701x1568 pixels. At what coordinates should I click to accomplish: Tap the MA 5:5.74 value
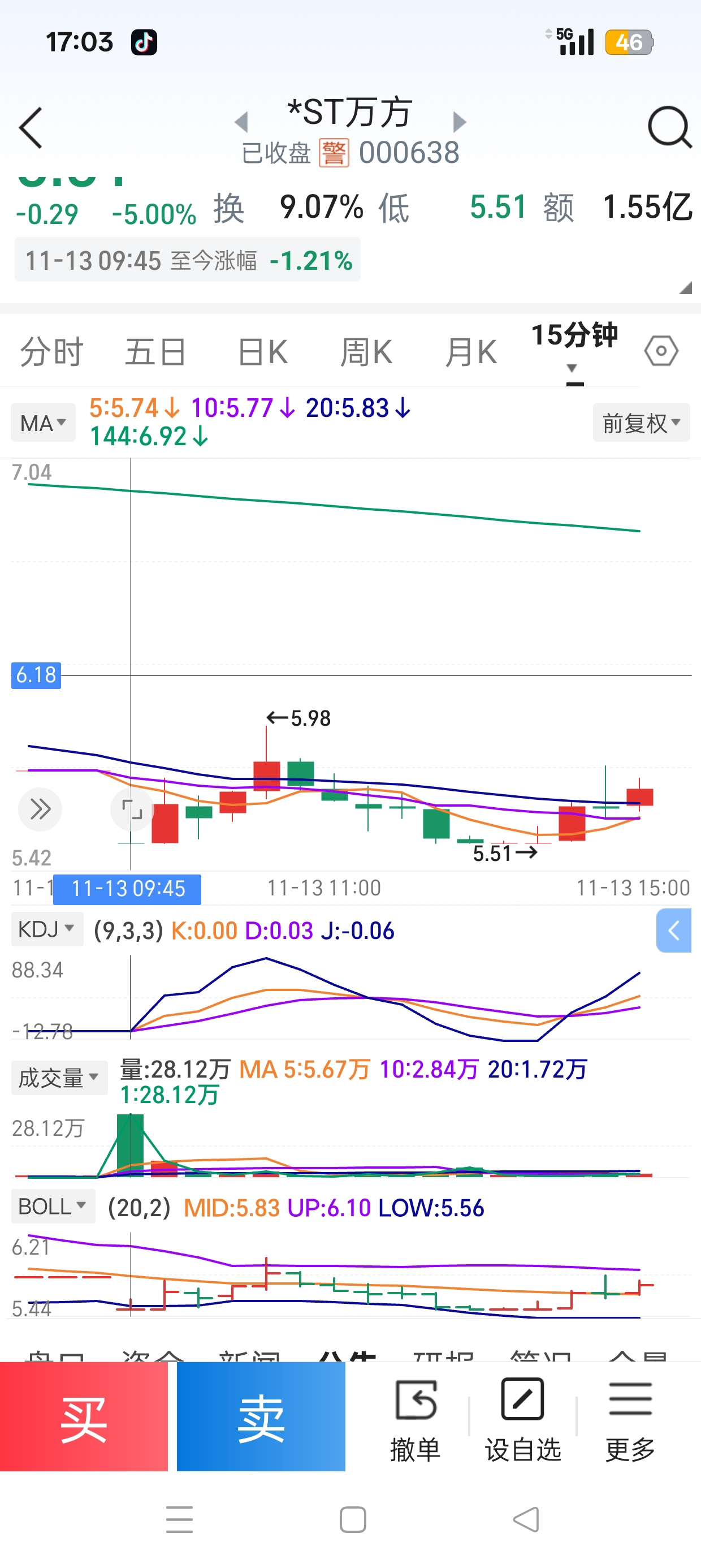pyautogui.click(x=135, y=407)
